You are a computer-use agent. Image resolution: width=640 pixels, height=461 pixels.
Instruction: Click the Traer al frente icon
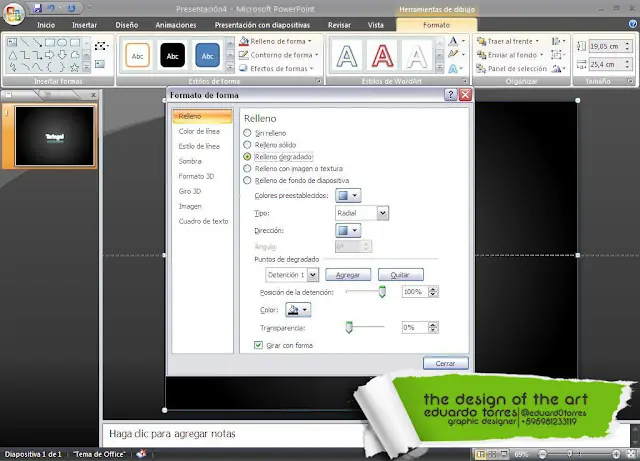click(x=481, y=41)
